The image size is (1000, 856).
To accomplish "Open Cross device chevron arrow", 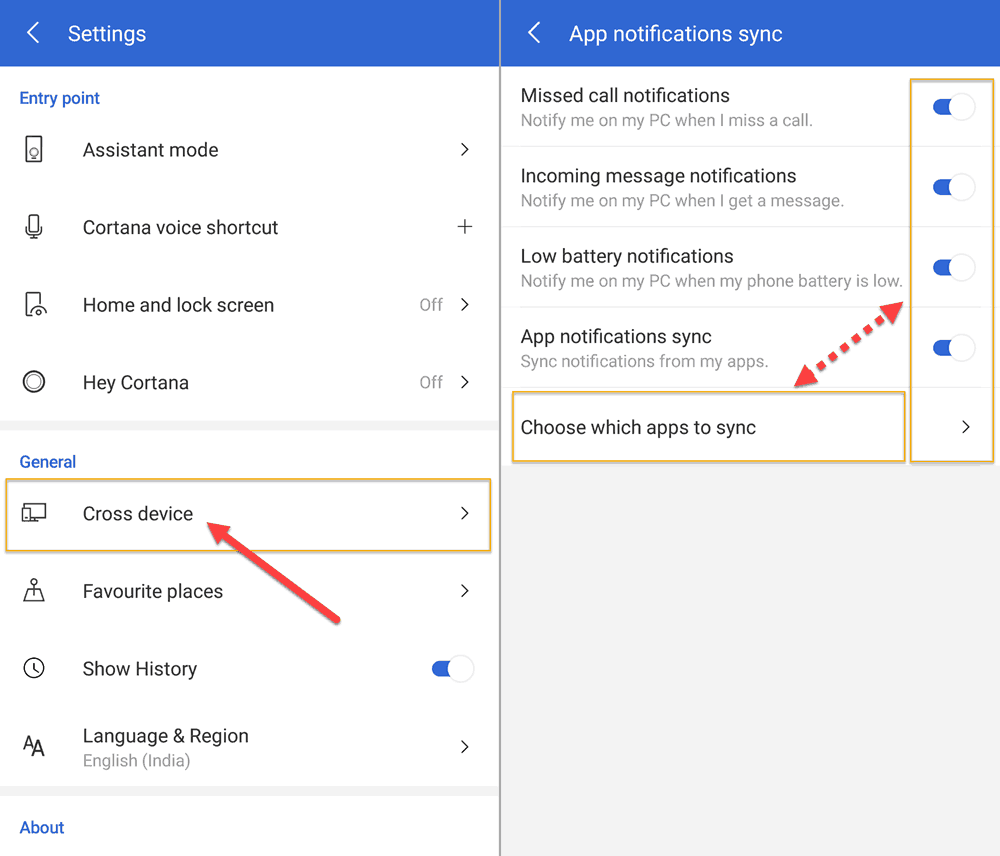I will pyautogui.click(x=465, y=513).
